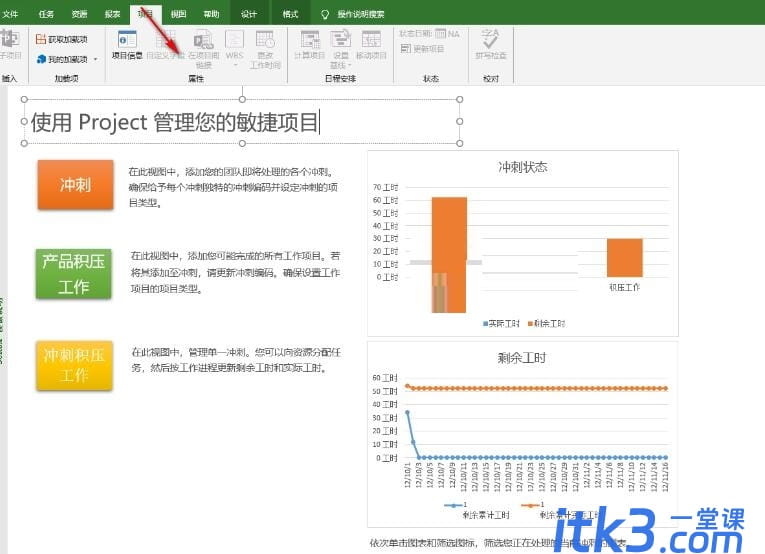Click the 剩余累计工时 legend entry
The width and height of the screenshot is (765, 554).
[477, 510]
